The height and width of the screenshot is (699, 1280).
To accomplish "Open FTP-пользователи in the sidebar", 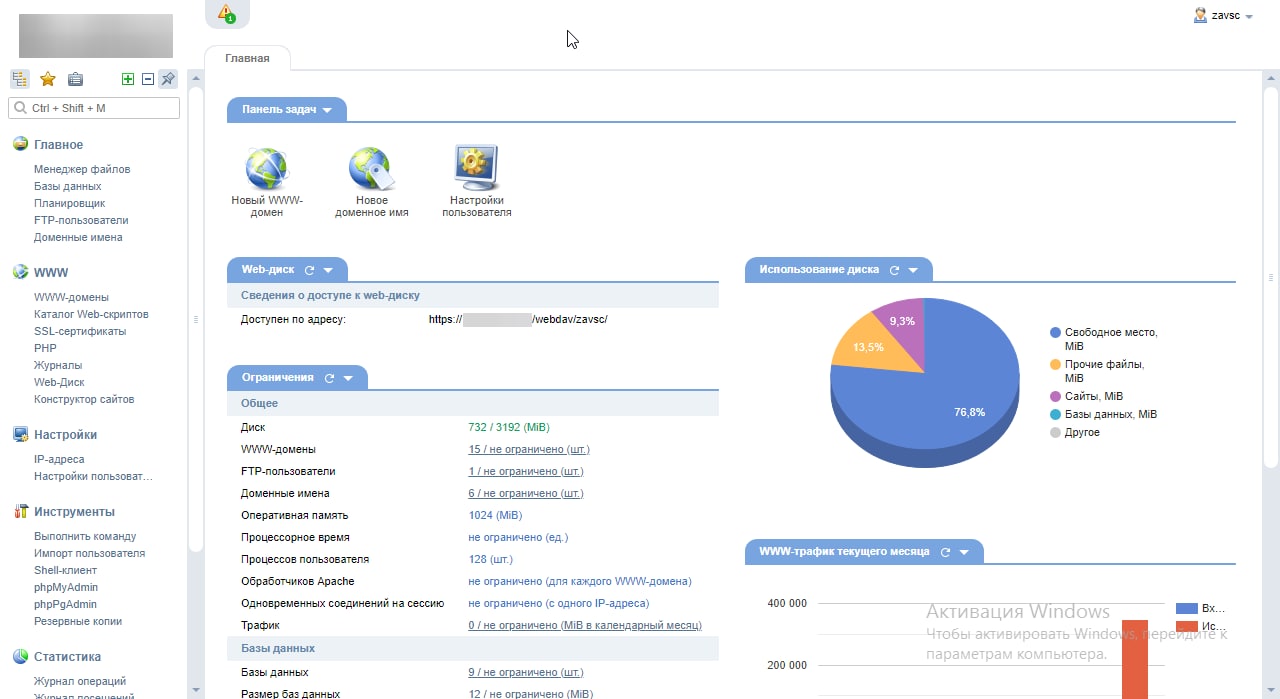I will click(x=81, y=221).
